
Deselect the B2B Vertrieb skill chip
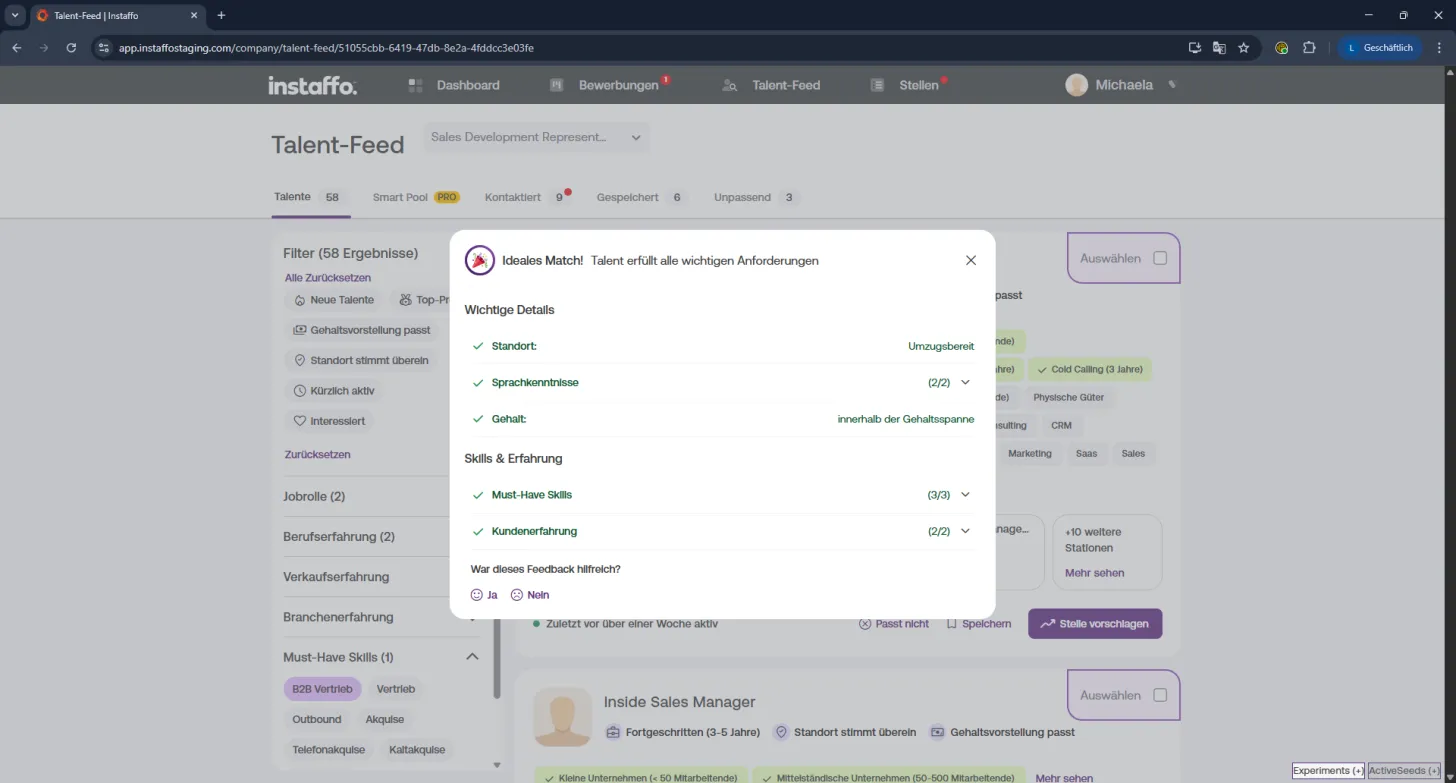[x=322, y=689]
